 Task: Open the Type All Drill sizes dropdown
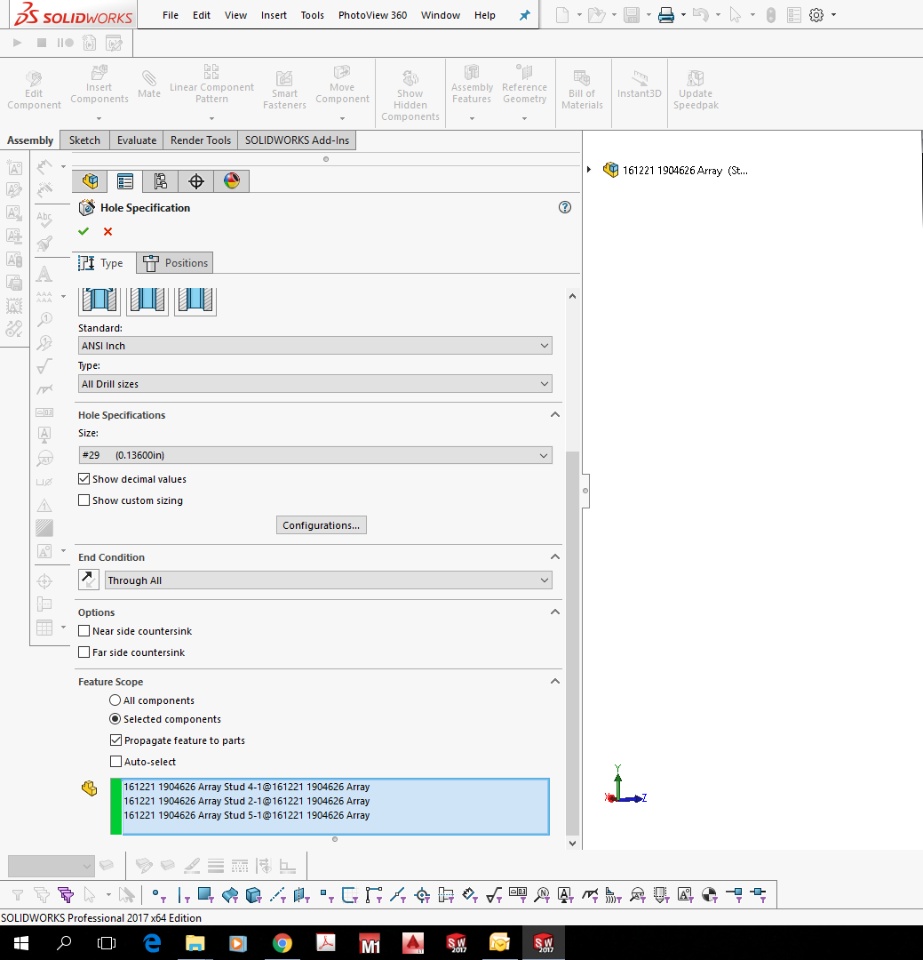point(315,384)
